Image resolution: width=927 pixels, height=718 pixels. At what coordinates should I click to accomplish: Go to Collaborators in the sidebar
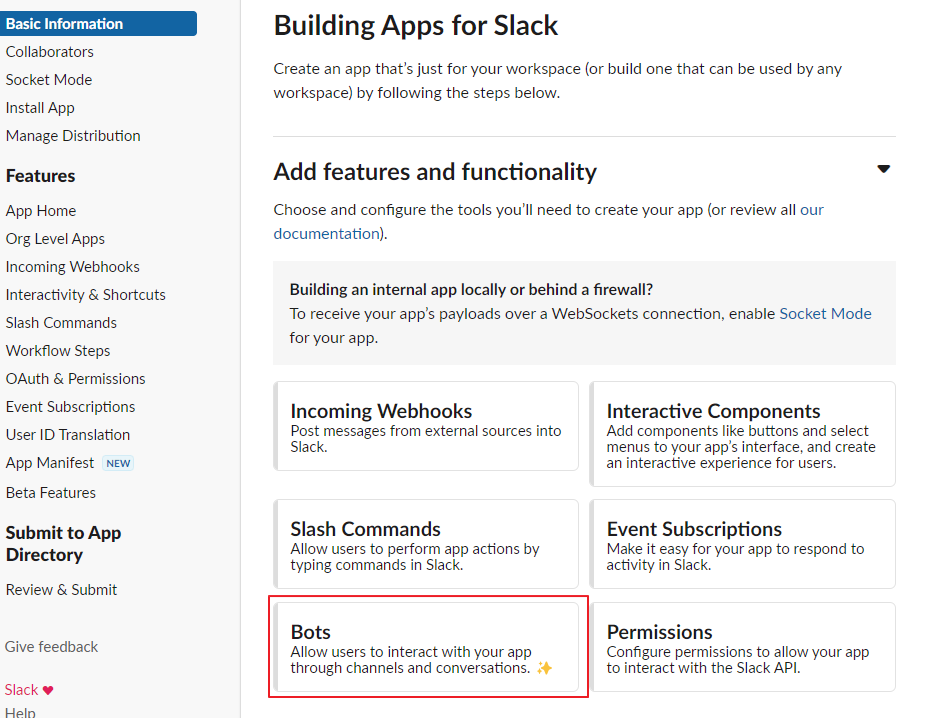pyautogui.click(x=50, y=52)
